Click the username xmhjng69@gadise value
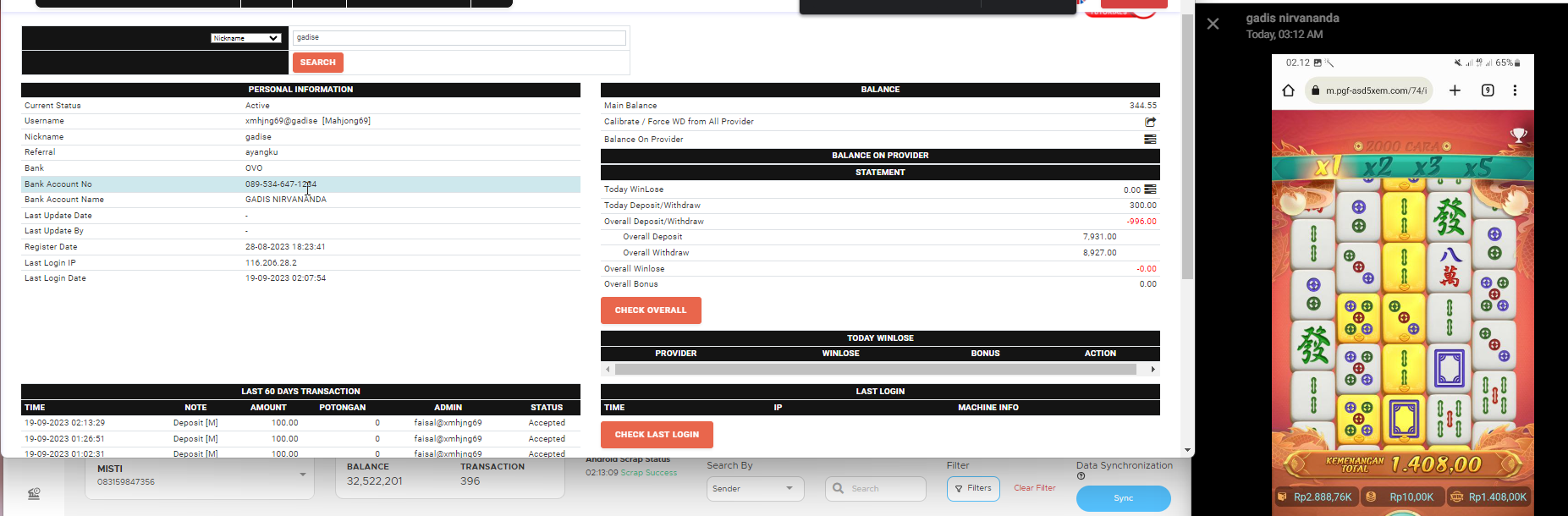The height and width of the screenshot is (516, 1568). (308, 121)
